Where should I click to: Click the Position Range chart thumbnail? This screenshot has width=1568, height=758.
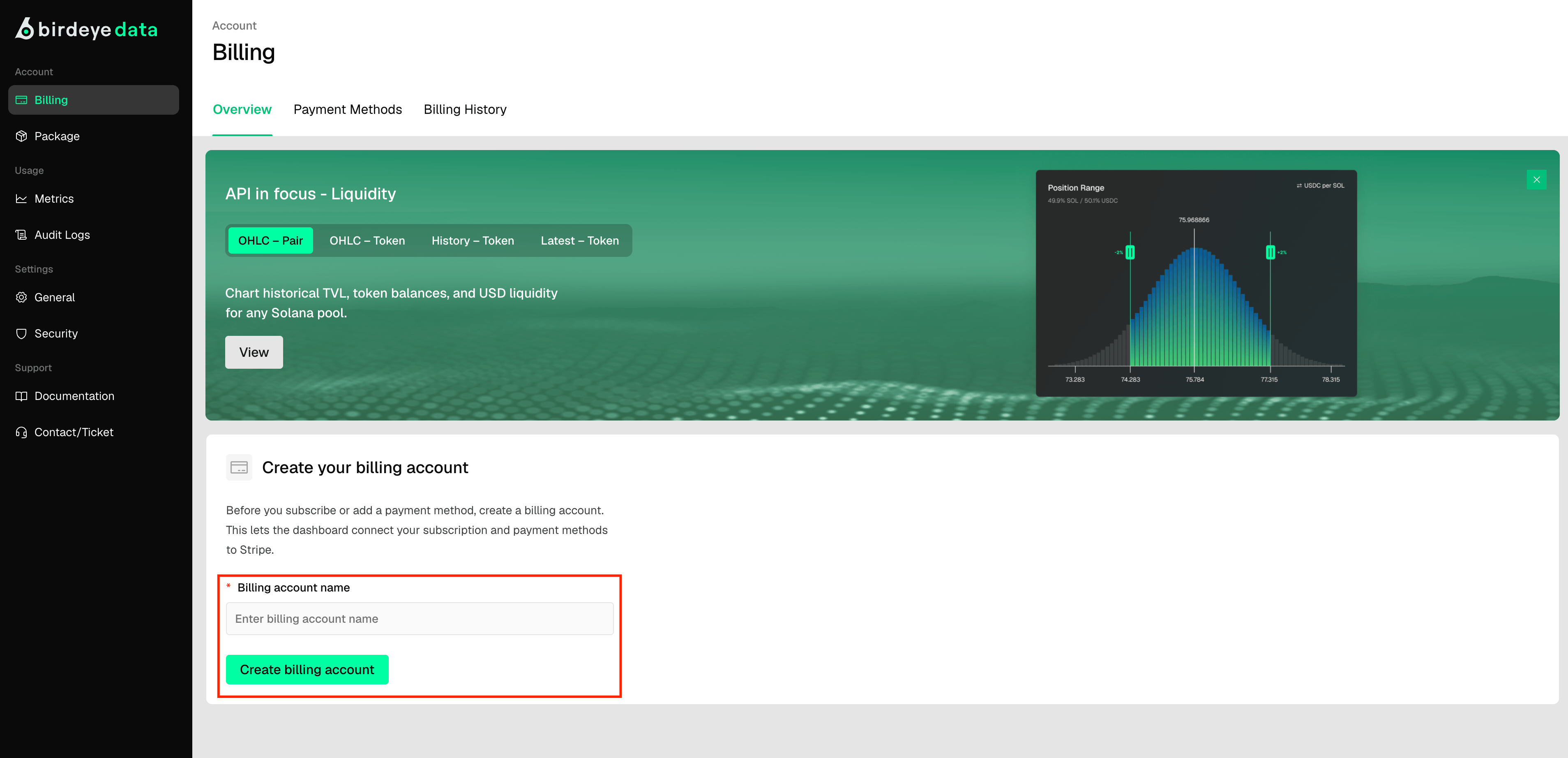tap(1196, 283)
